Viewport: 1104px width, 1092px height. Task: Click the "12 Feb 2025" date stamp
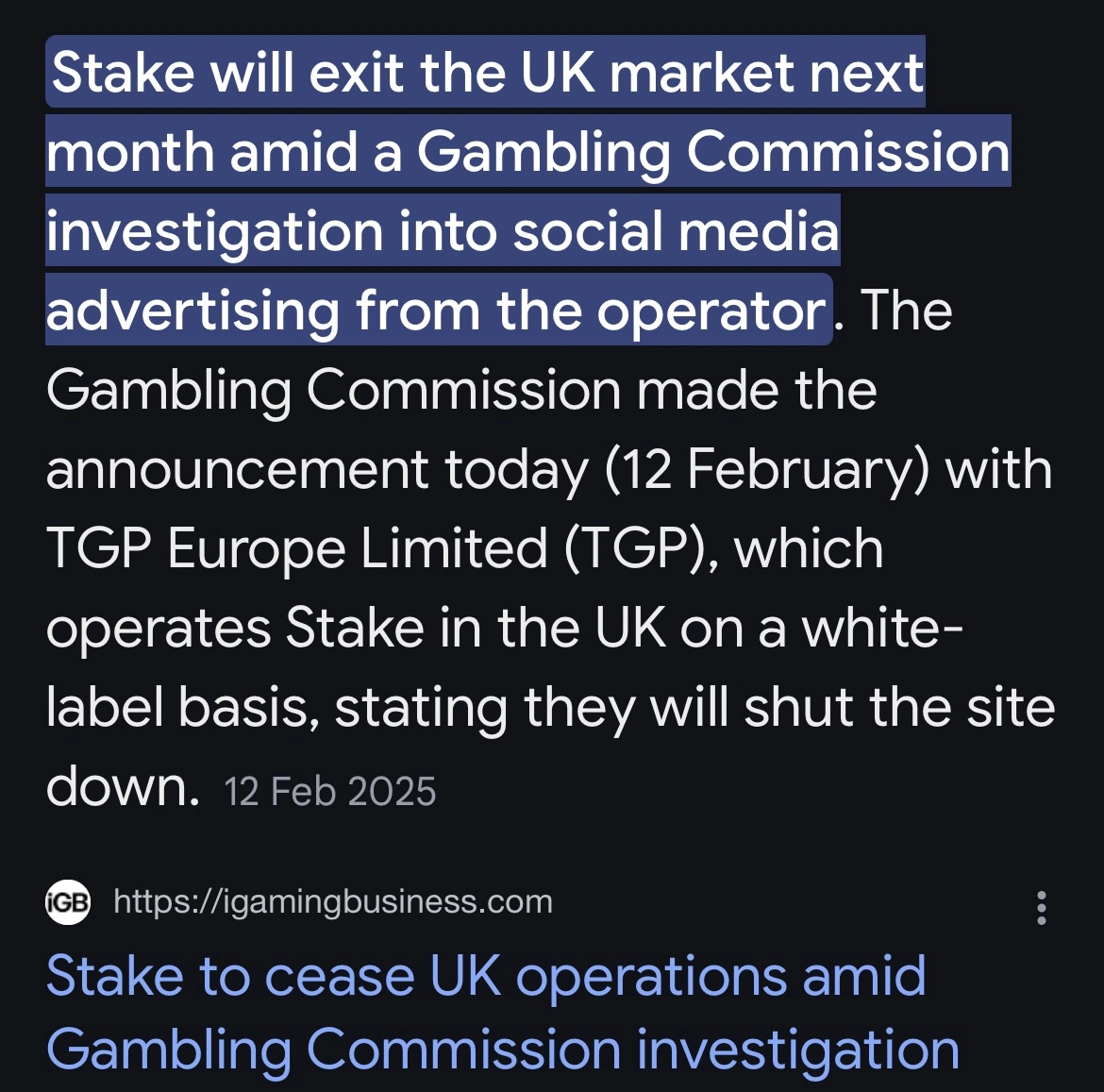point(330,792)
